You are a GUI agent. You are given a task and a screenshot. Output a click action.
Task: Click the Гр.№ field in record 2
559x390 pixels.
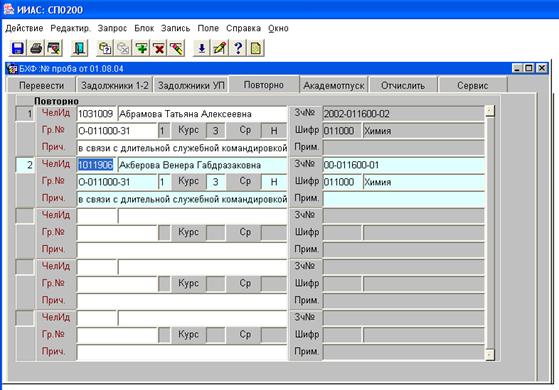click(x=117, y=182)
